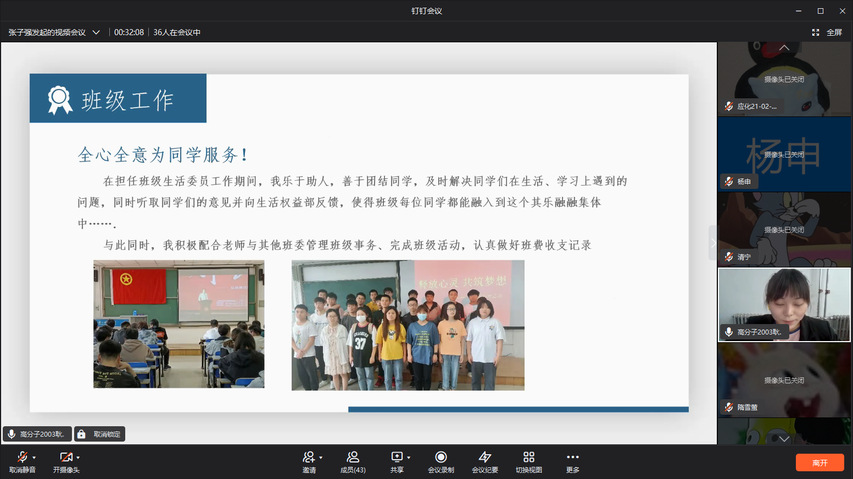Image resolution: width=853 pixels, height=479 pixels.
Task: Open the 更多 more options menu
Action: pos(572,457)
